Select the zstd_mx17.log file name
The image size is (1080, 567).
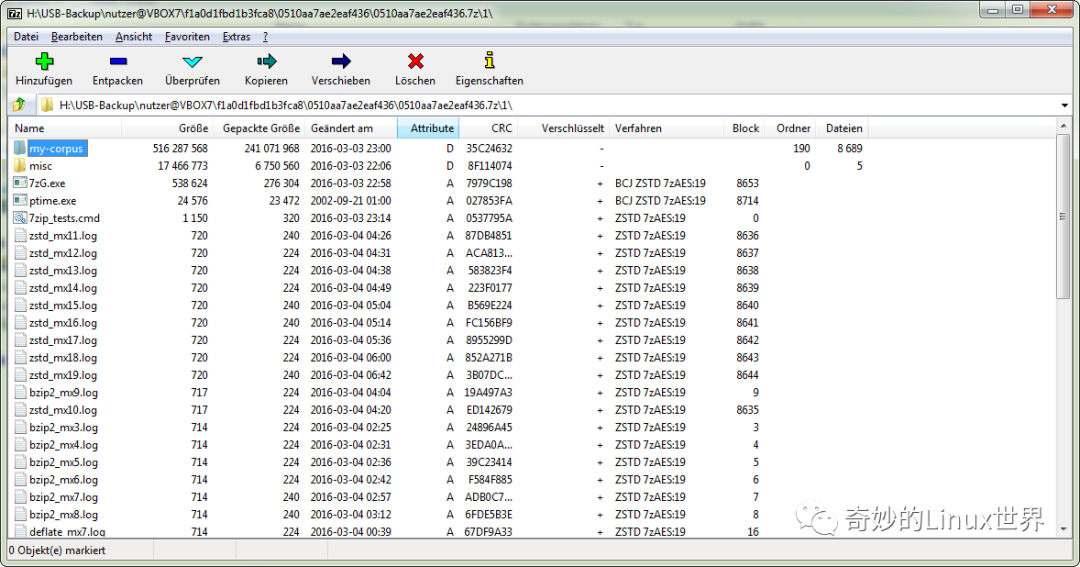[63, 340]
